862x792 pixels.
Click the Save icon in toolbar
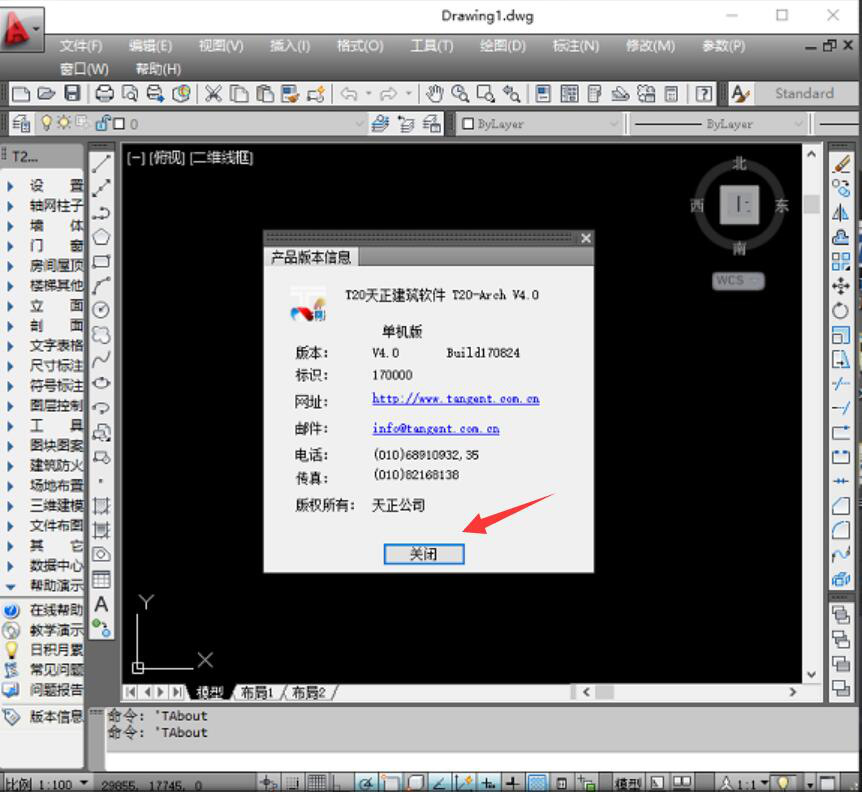[72, 94]
